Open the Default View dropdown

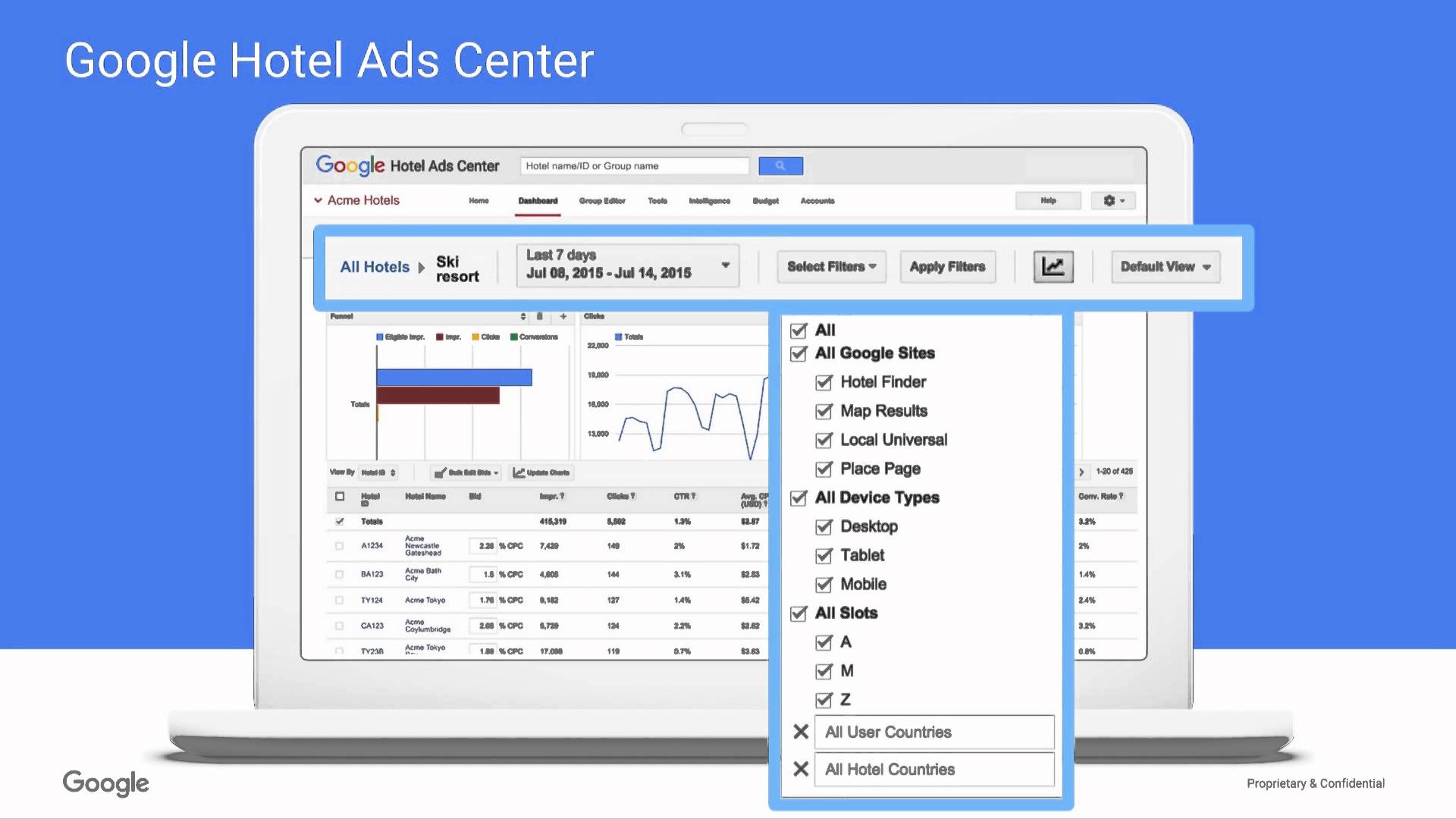[x=1165, y=267]
